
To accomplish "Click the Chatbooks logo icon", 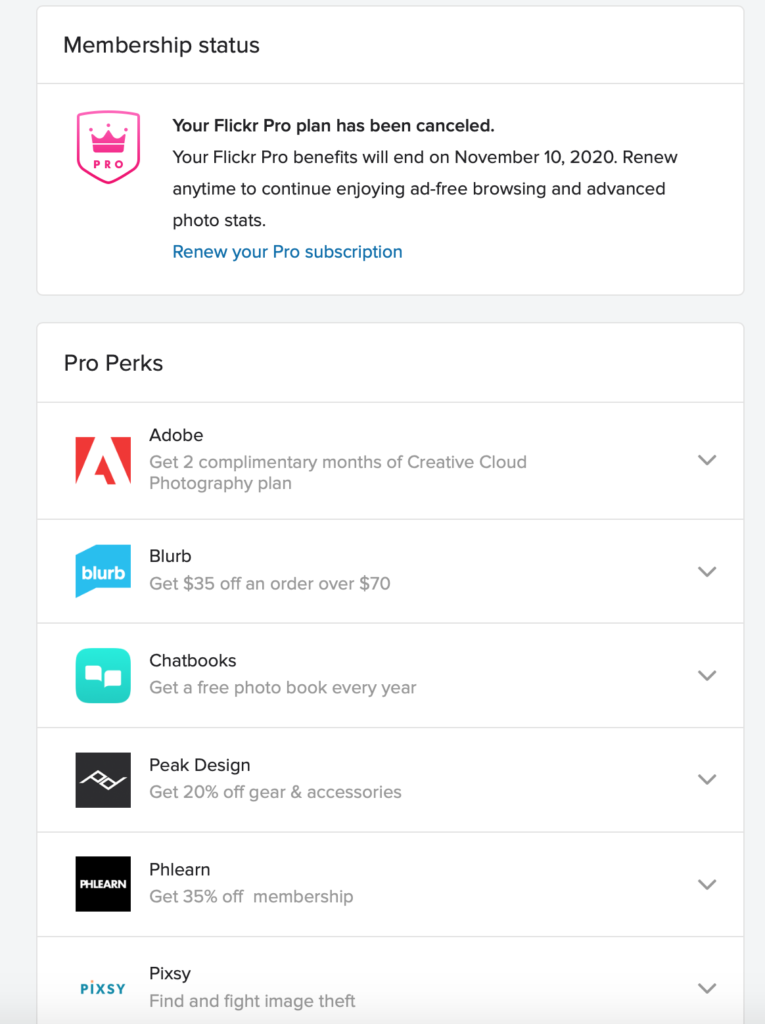I will 103,675.
